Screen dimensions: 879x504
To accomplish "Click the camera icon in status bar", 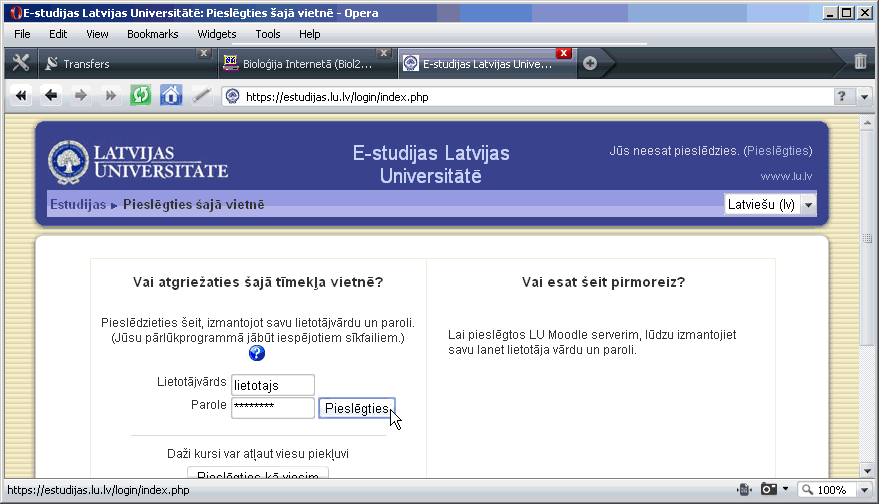I will point(769,489).
